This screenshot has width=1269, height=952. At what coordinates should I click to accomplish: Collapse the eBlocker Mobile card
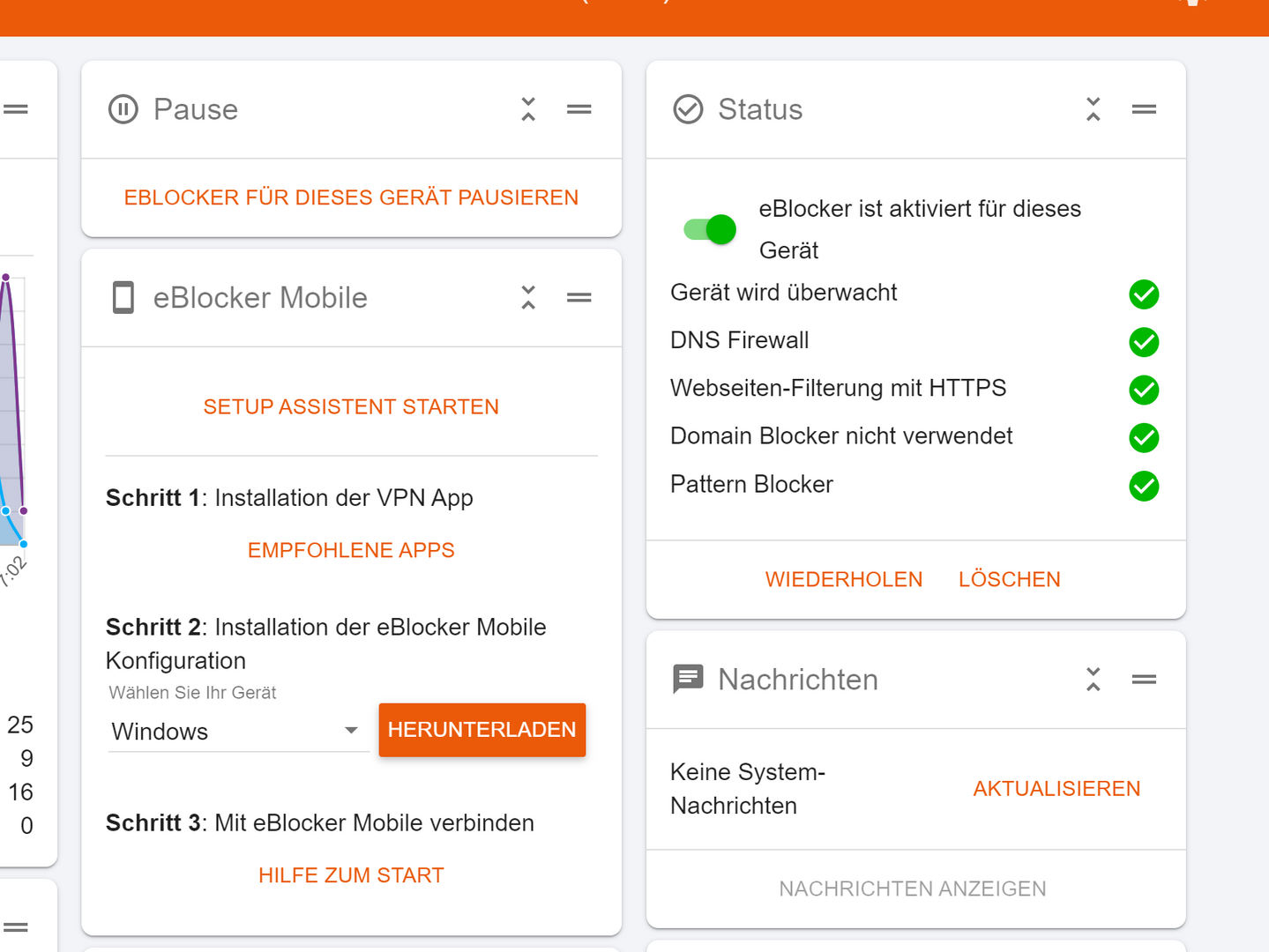pyautogui.click(x=528, y=298)
